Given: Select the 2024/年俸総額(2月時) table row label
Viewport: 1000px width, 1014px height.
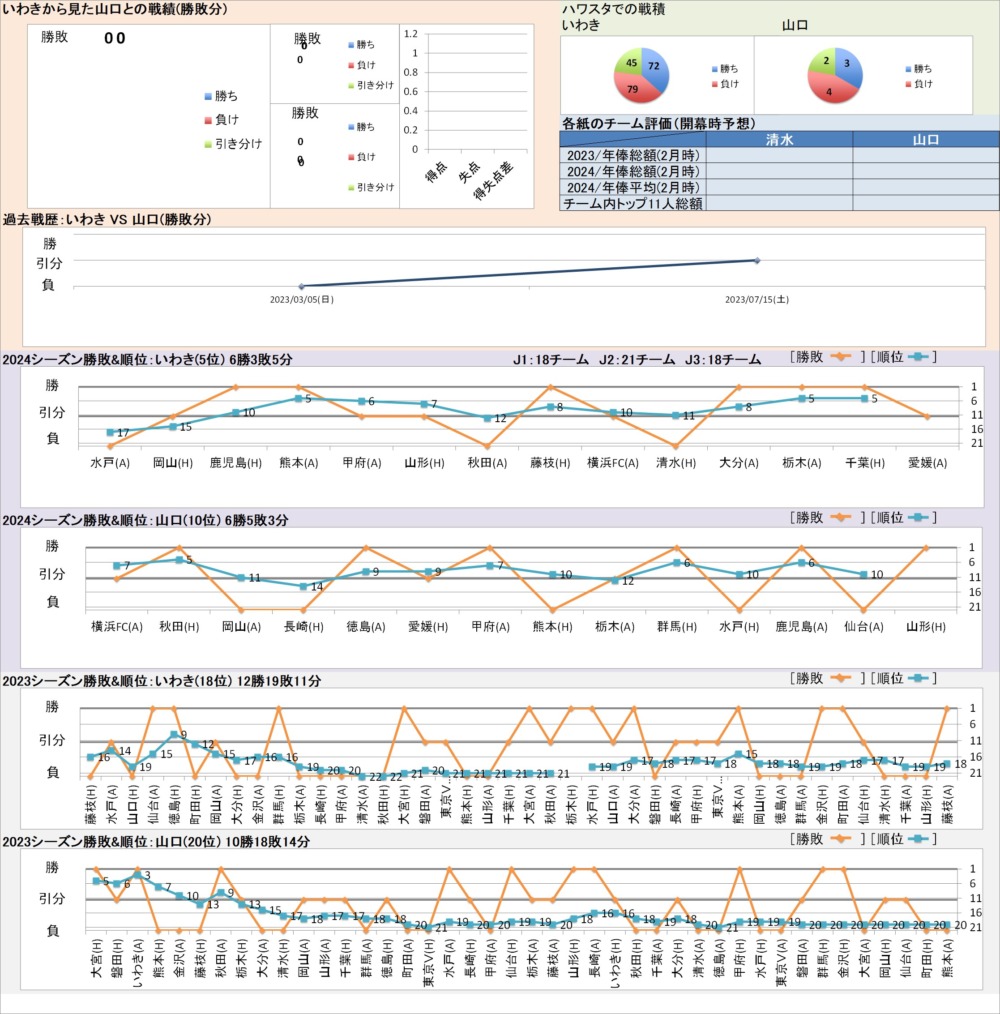Looking at the screenshot, I should [x=633, y=171].
